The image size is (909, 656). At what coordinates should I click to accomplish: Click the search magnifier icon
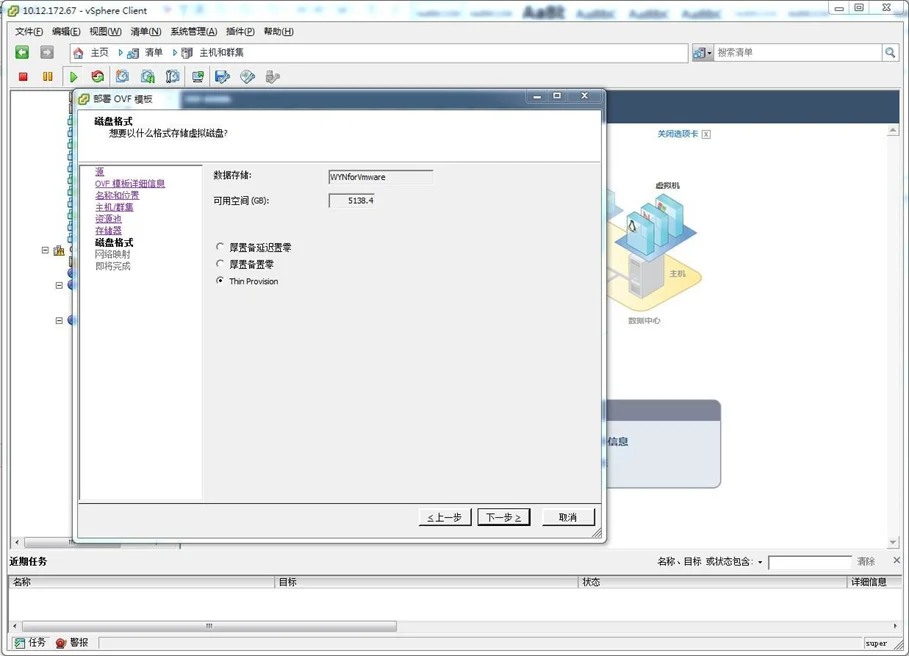[890, 53]
